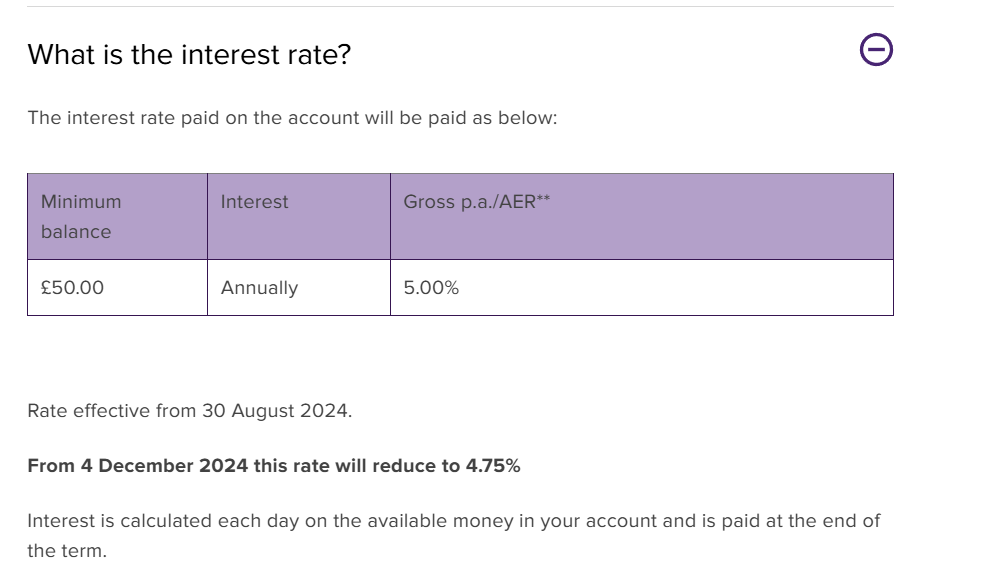Click the 5.00% rate cell
This screenshot has width=981, height=586.
(x=642, y=288)
